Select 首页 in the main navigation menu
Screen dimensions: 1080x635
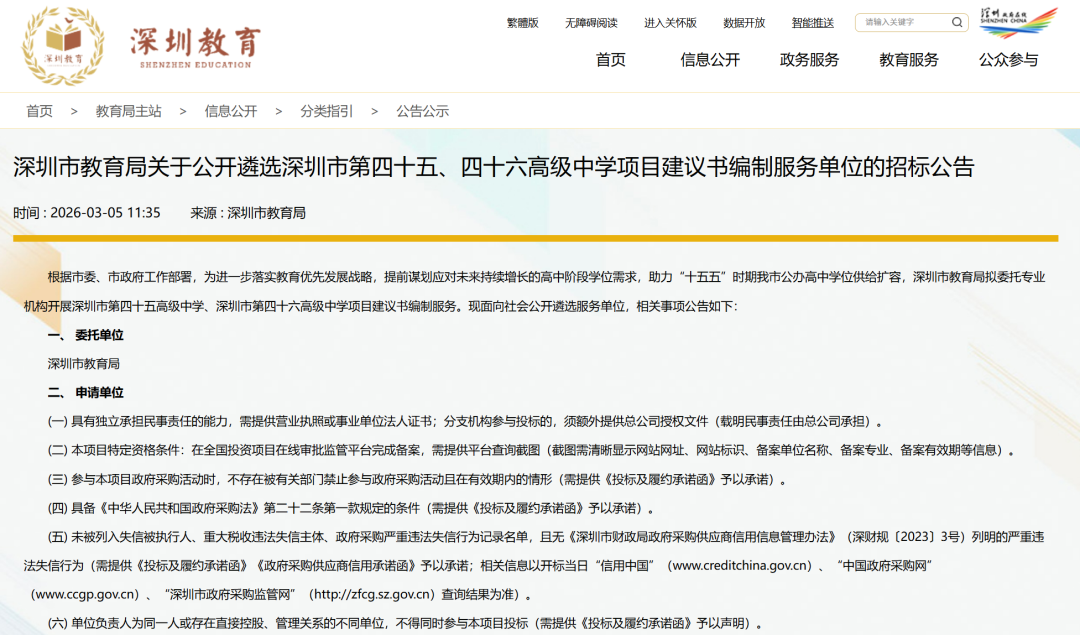[610, 60]
